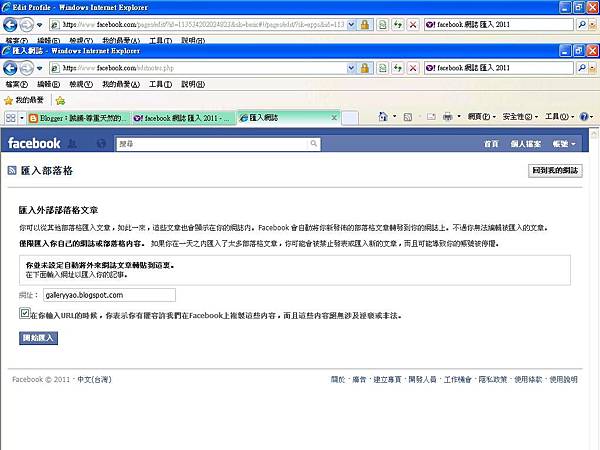Image resolution: width=600 pixels, height=450 pixels.
Task: Close the 匯入網誌 tab
Action: pyautogui.click(x=334, y=118)
